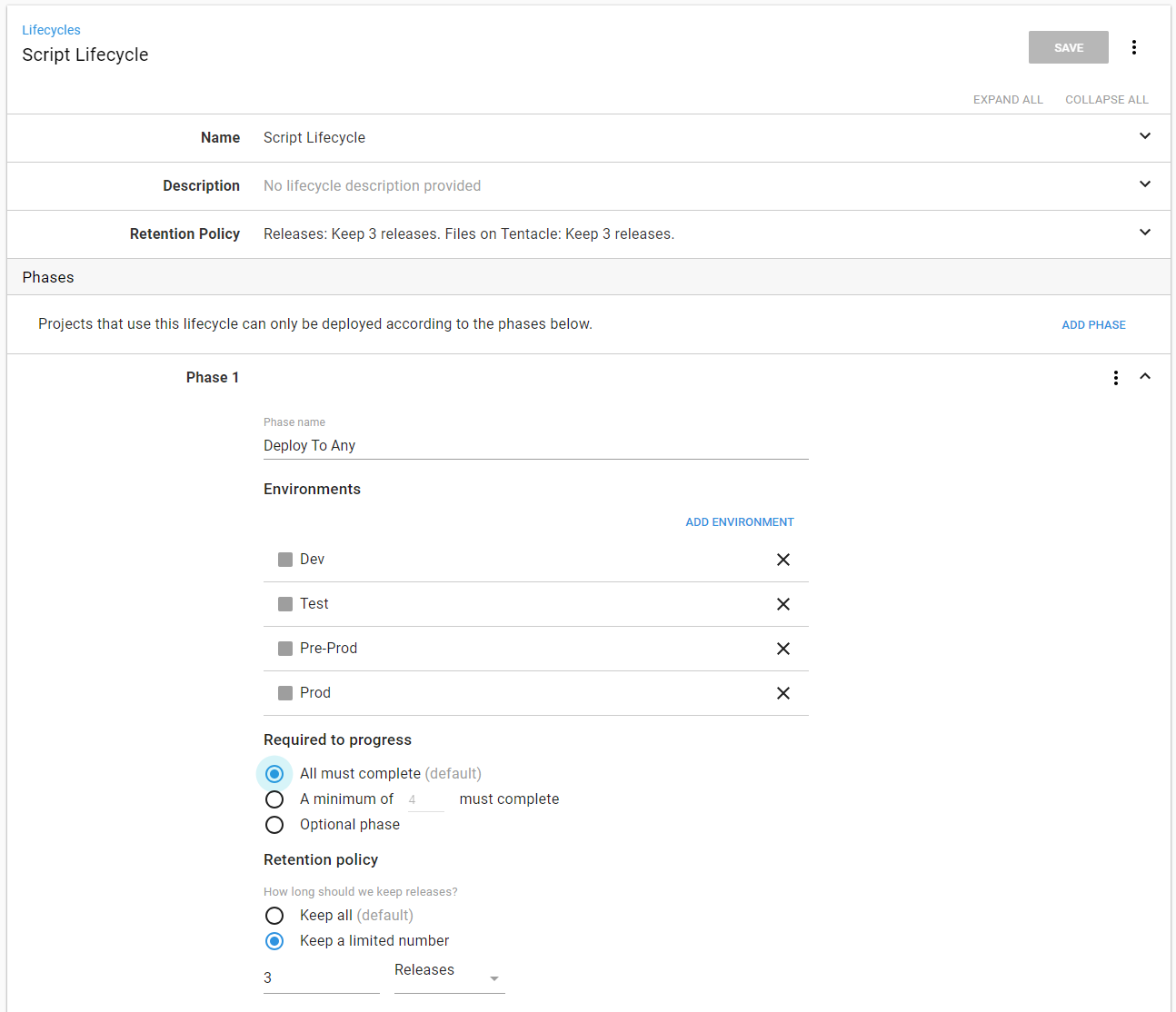Open the Releases unit dropdown

click(449, 977)
